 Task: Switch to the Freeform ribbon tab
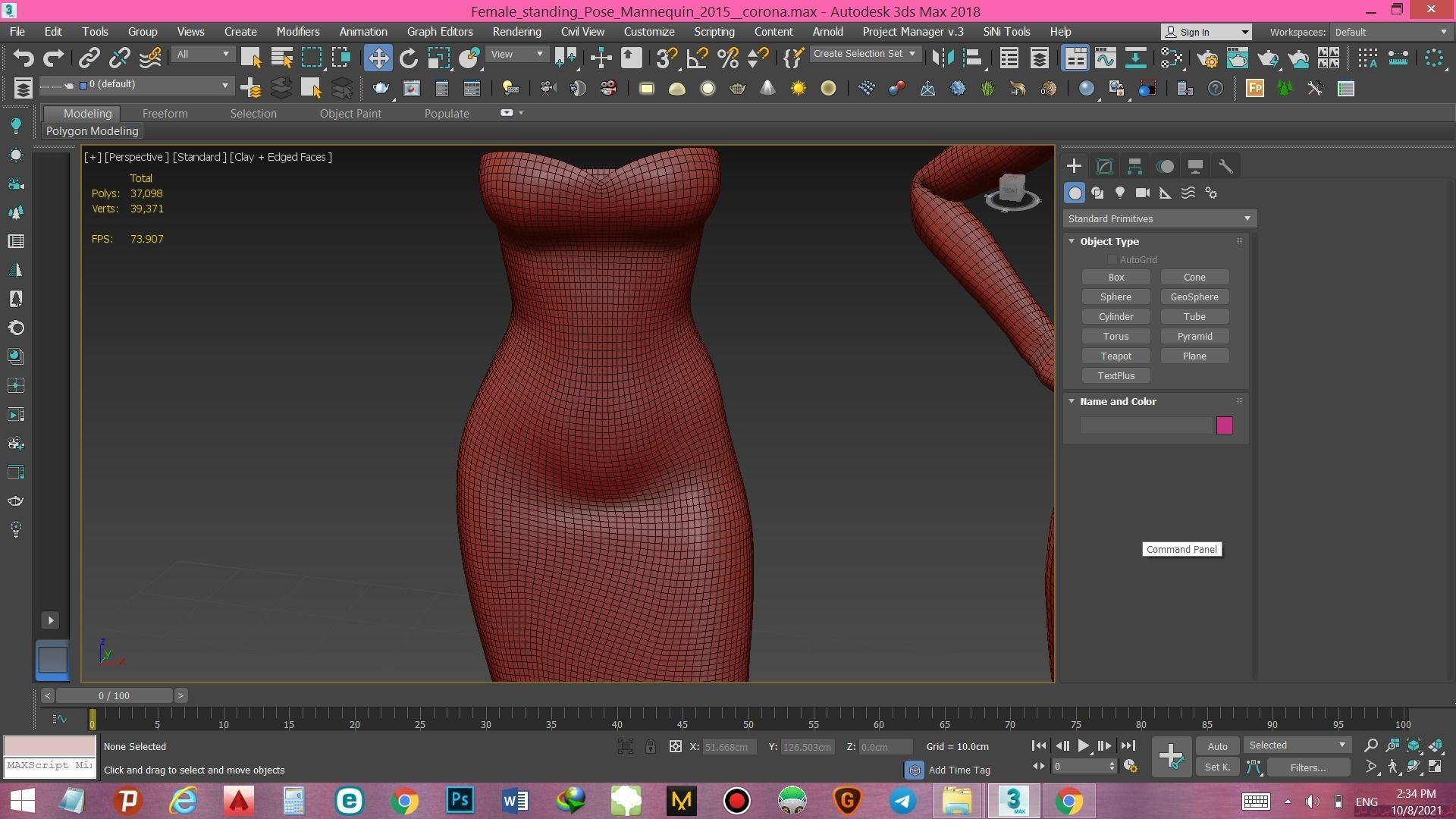click(165, 113)
